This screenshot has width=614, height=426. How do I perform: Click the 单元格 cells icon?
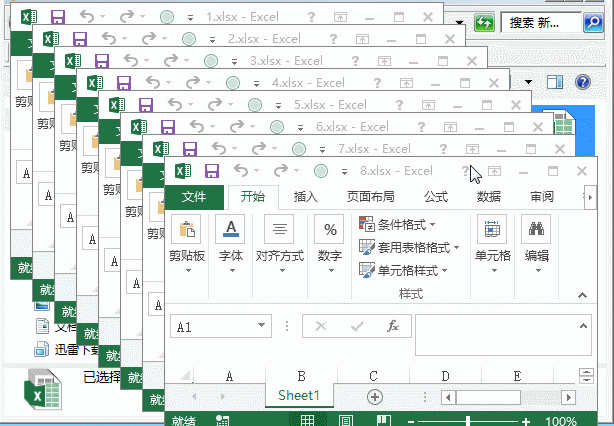(492, 229)
